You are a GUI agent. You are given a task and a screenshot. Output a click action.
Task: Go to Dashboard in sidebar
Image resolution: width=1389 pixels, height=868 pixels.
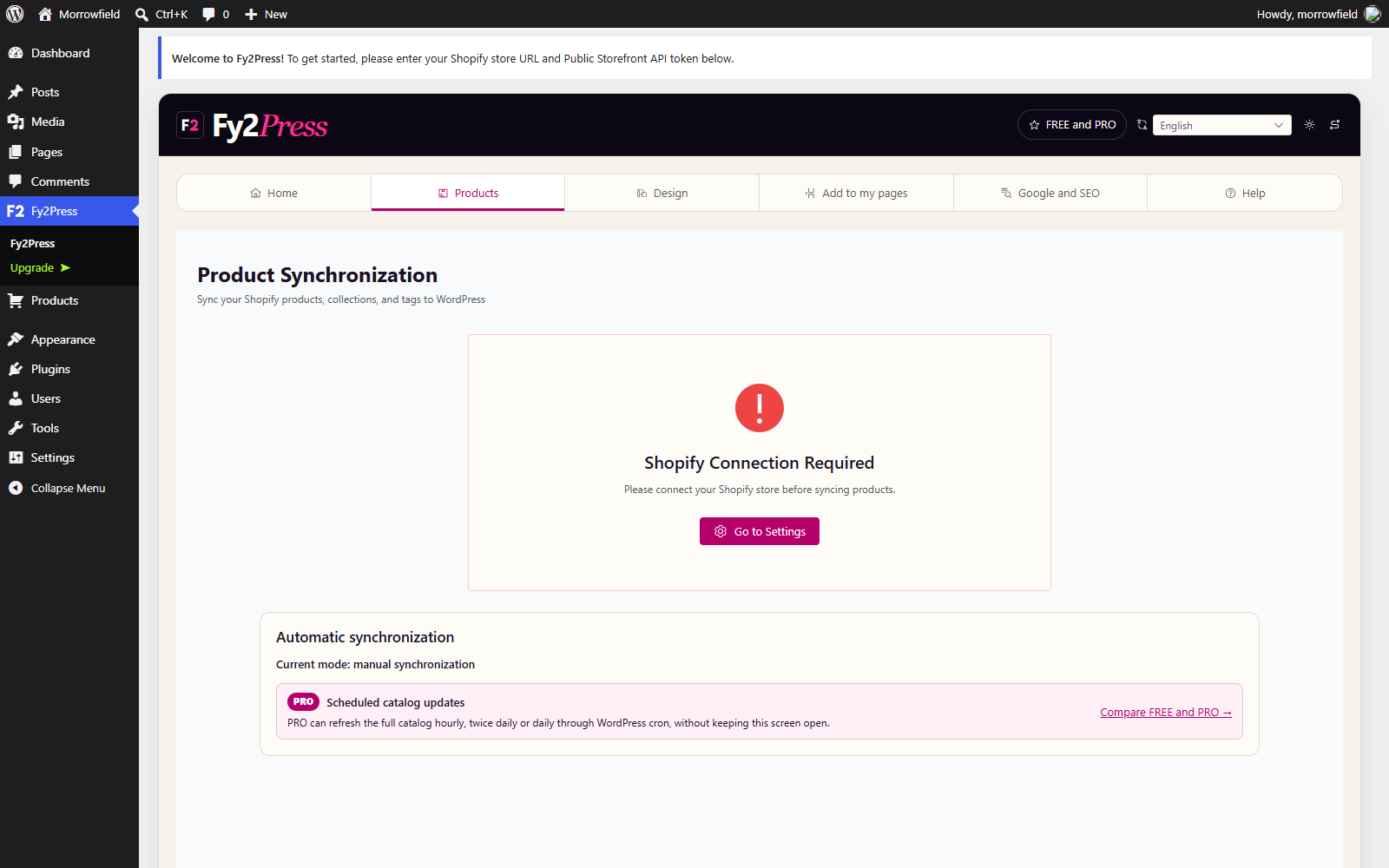(69, 53)
